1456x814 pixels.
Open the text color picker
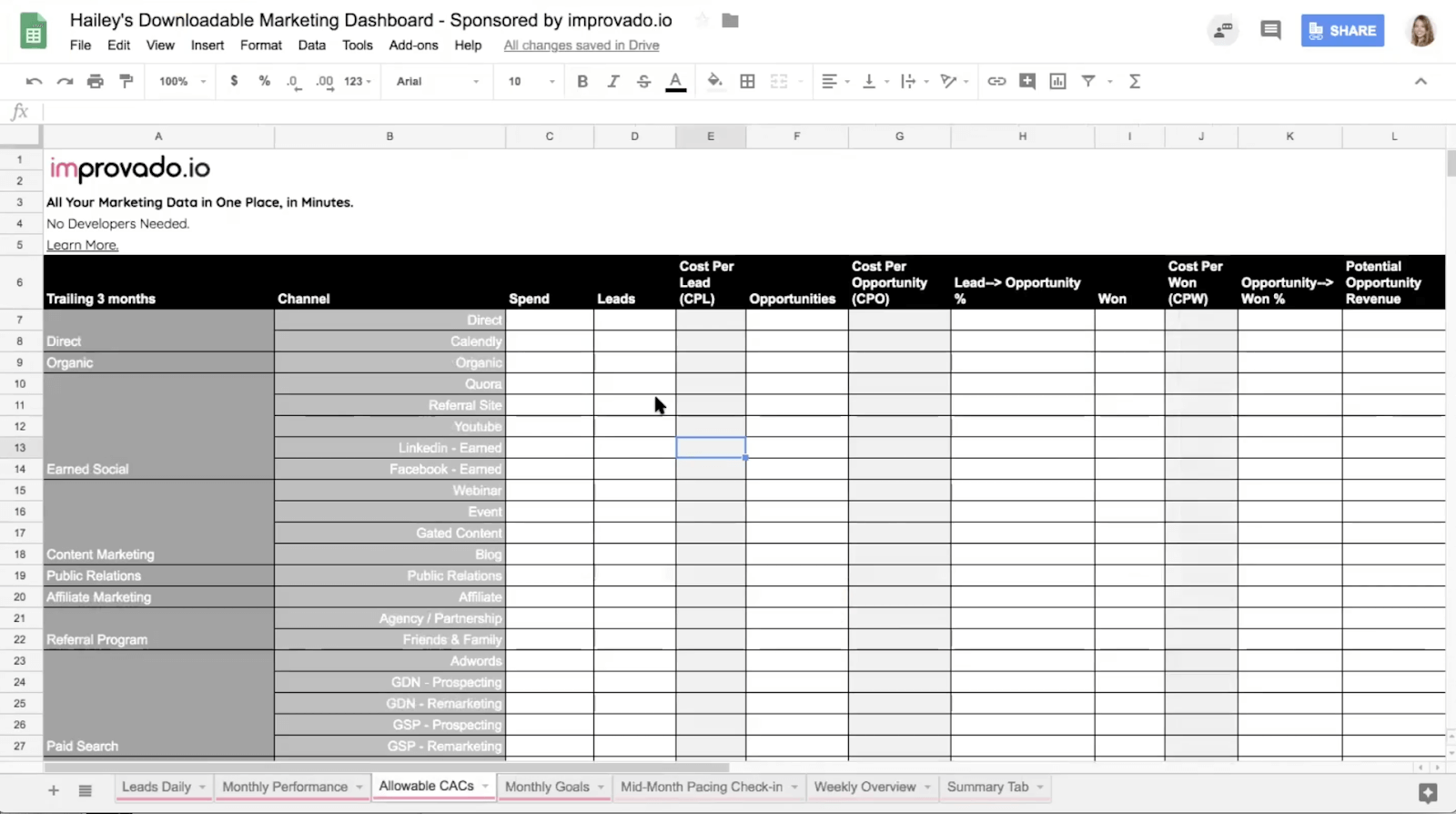675,82
